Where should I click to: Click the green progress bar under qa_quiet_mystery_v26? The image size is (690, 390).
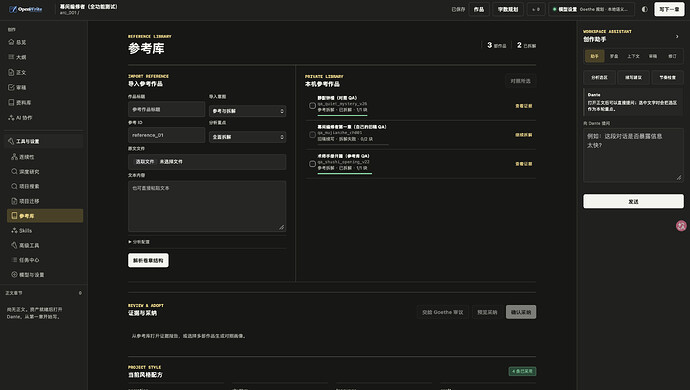342,115
